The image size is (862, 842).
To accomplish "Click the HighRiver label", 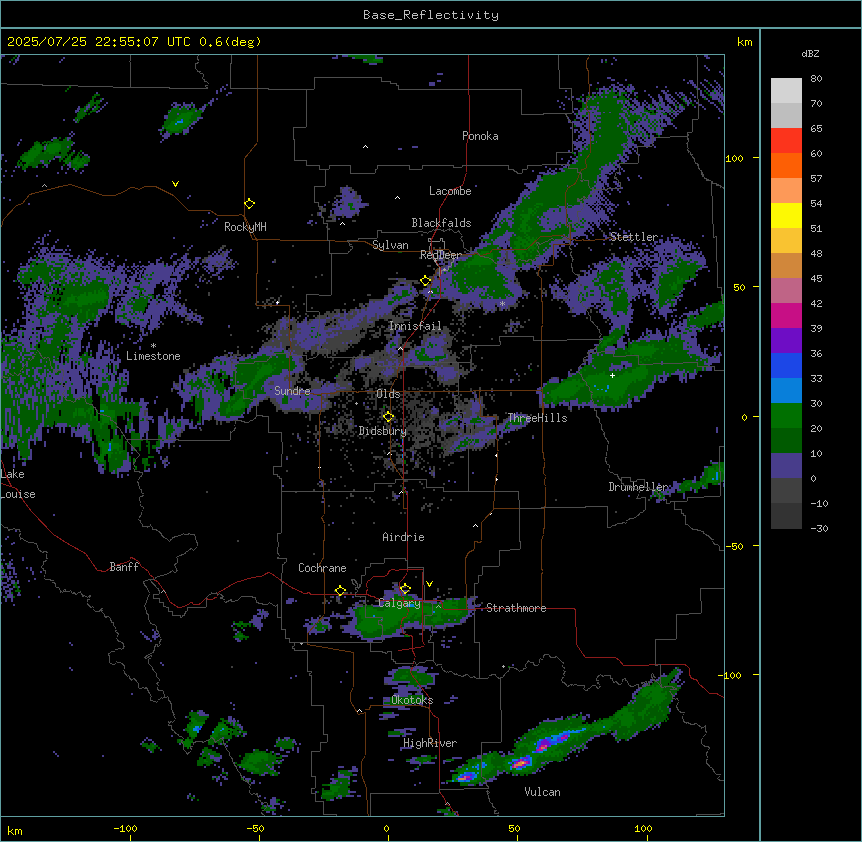I will tap(430, 743).
